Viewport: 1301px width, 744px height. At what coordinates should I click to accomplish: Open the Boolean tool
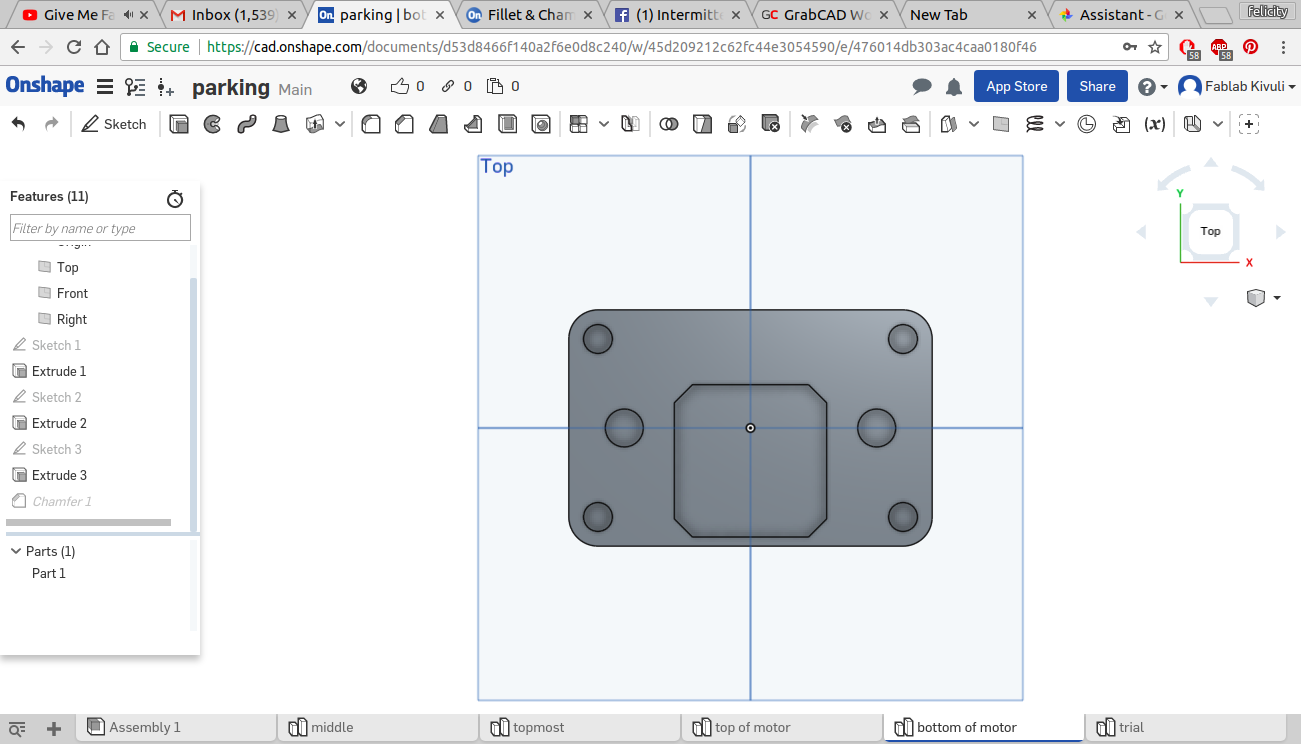[669, 124]
